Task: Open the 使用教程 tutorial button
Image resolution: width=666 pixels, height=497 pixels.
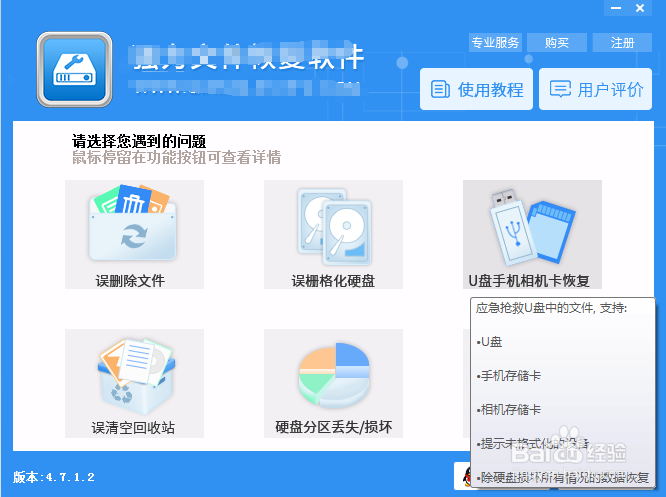Action: click(476, 89)
